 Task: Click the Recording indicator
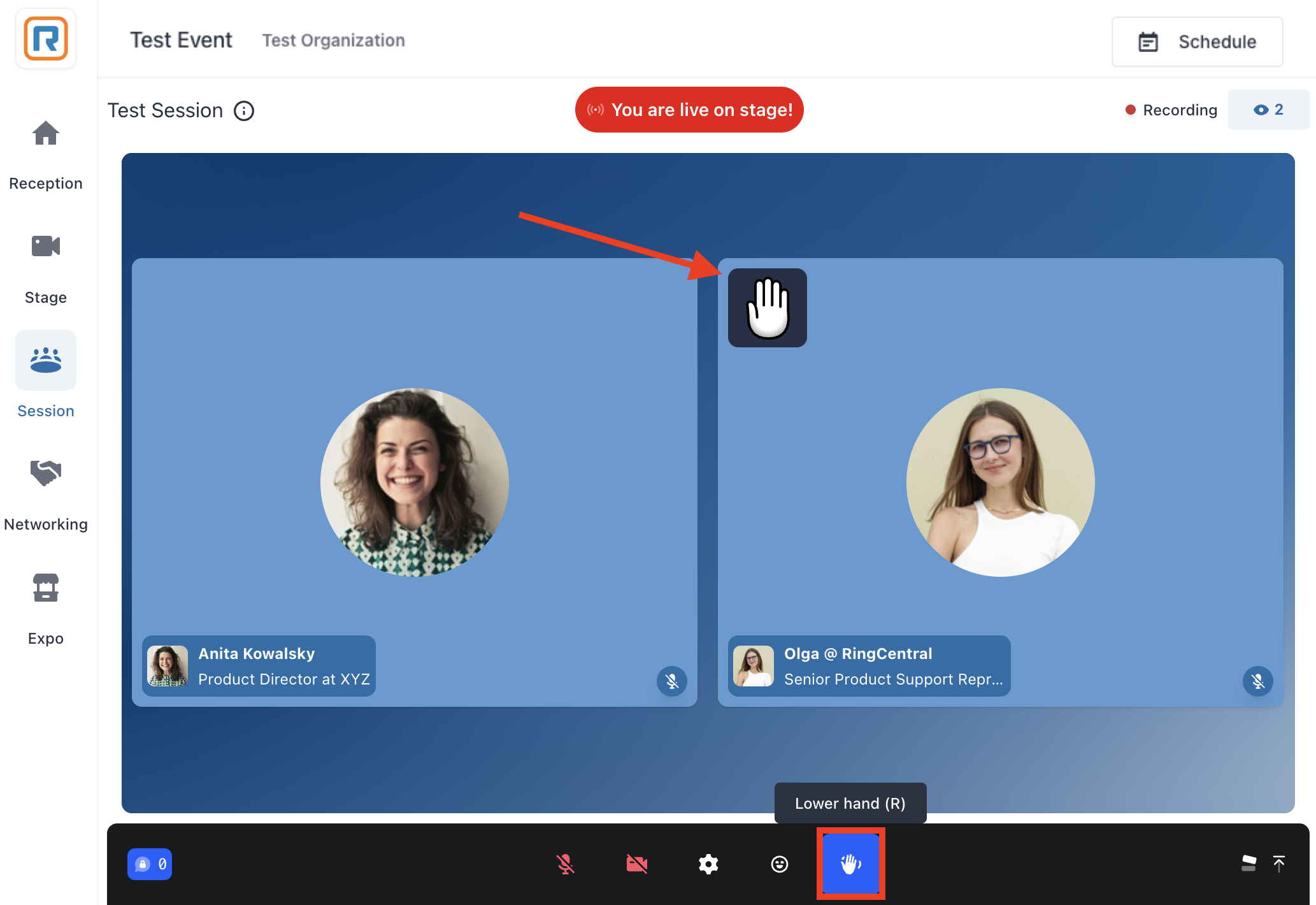(x=1171, y=110)
